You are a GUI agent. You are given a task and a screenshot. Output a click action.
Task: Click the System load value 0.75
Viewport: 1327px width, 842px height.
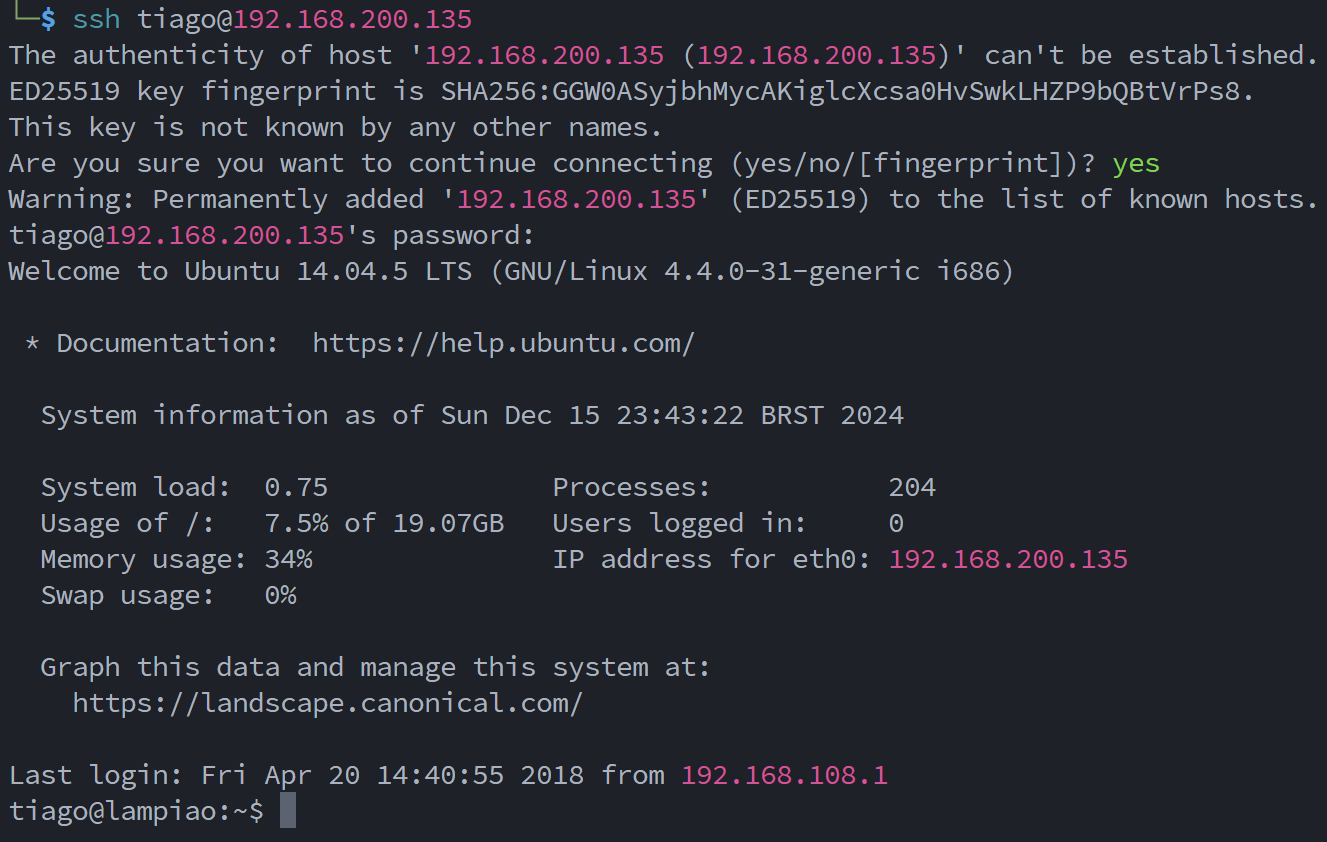point(296,487)
